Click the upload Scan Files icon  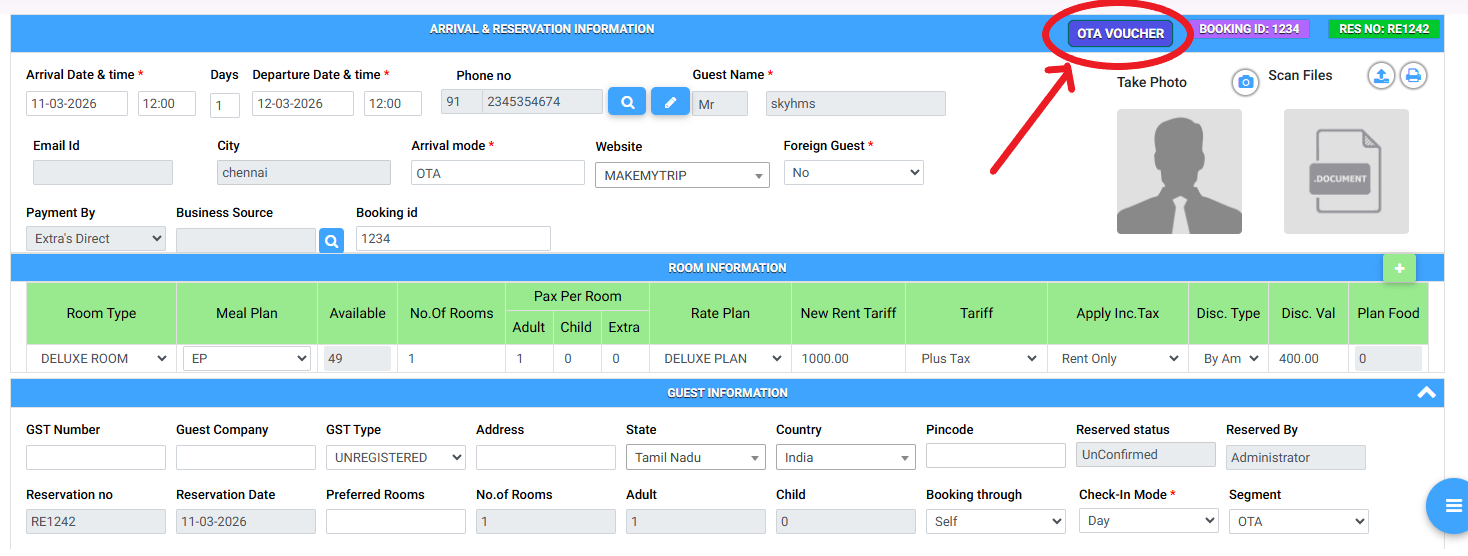click(x=1381, y=75)
